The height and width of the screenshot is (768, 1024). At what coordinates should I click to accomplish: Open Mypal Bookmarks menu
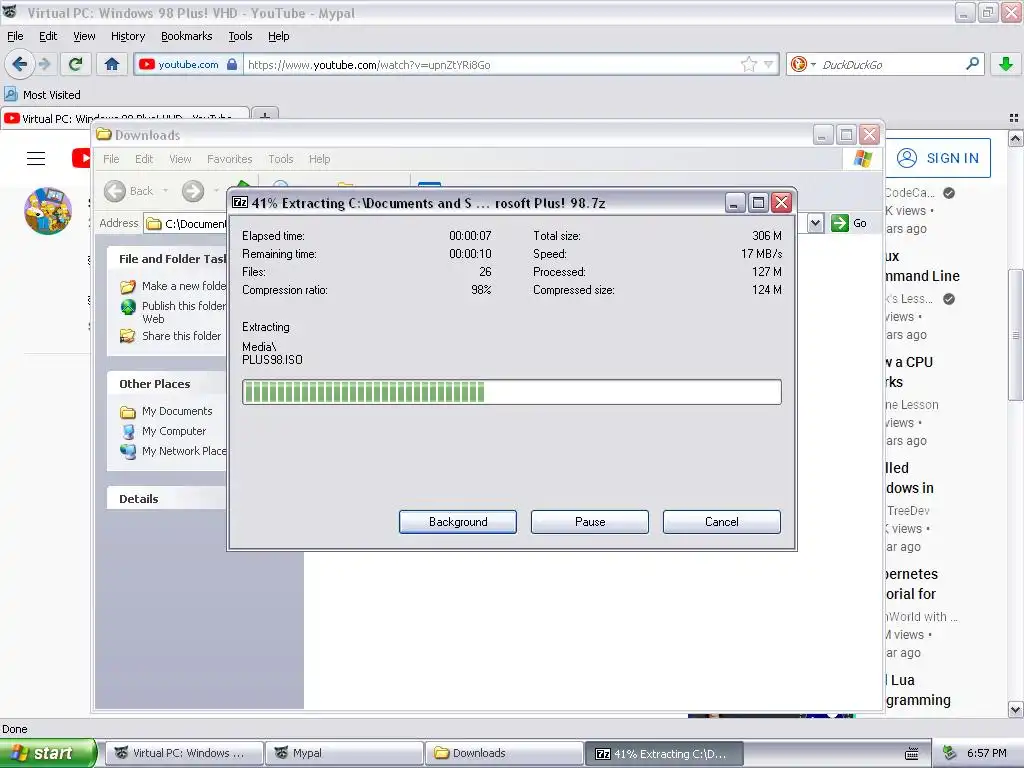[187, 36]
